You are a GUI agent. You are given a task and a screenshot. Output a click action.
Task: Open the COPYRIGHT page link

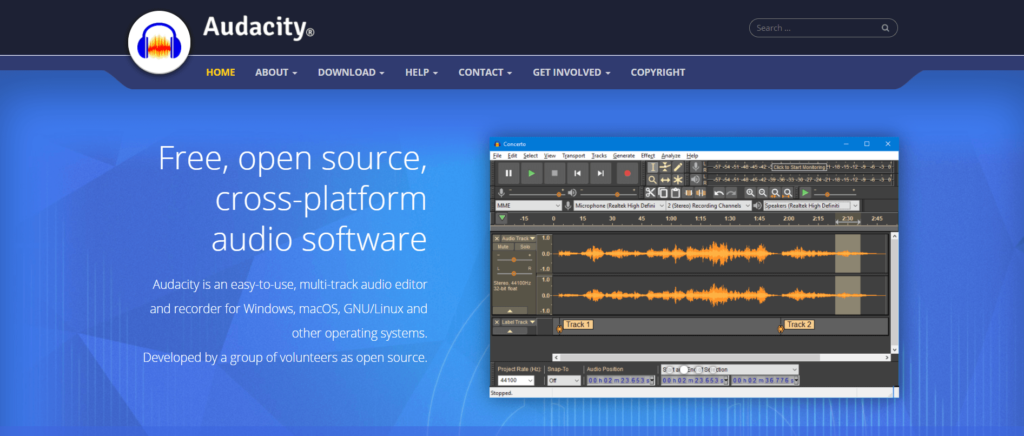point(658,72)
